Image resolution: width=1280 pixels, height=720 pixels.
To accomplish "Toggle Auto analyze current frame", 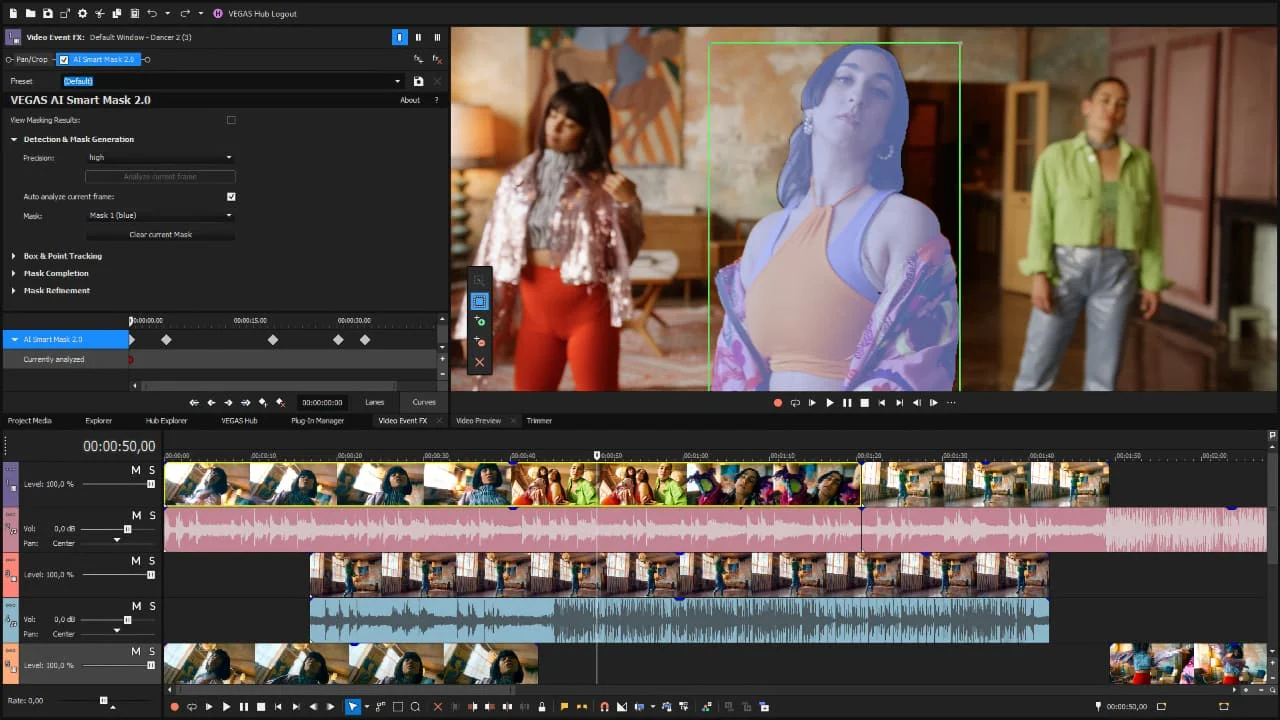I will (x=231, y=196).
